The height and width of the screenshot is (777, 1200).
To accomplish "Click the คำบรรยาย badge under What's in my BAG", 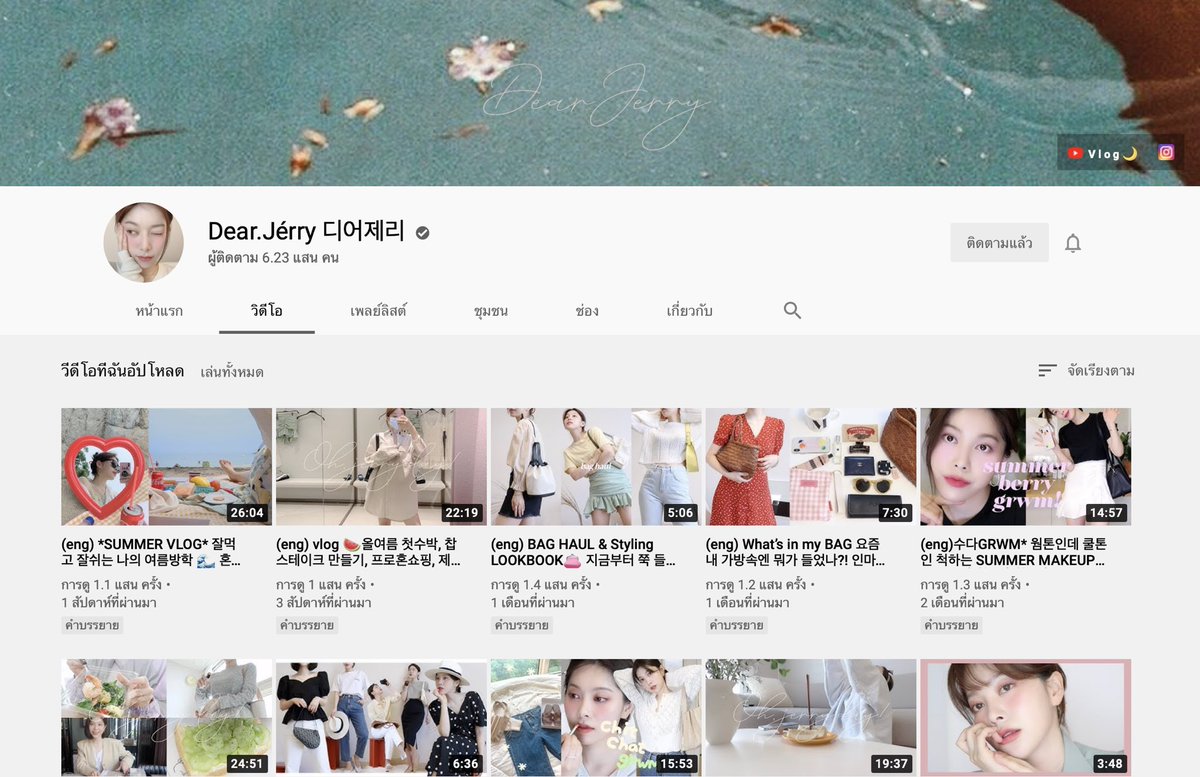I will coord(737,625).
